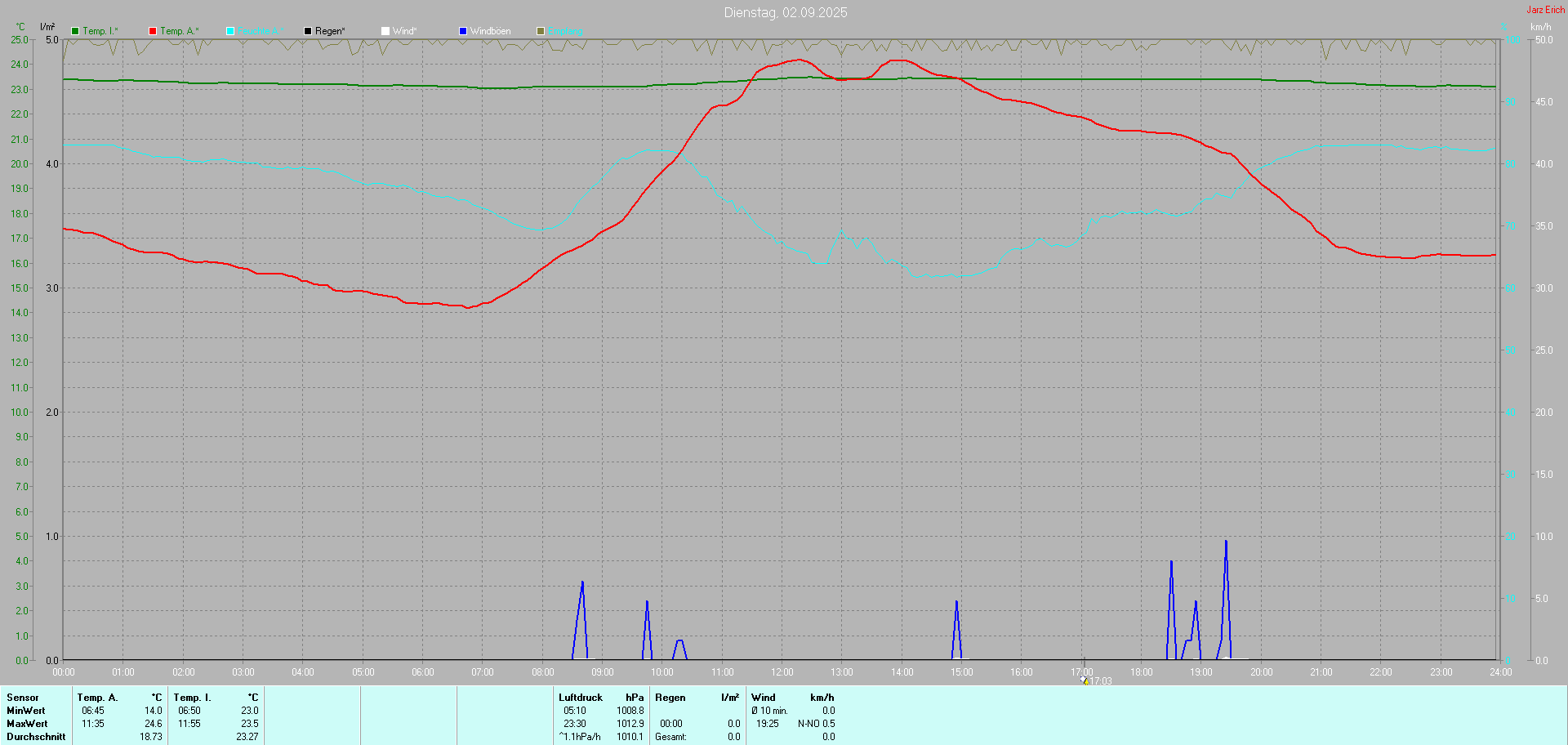Select the 'Temp. I.*' legend label
This screenshot has height=745, width=1568.
tap(100, 31)
